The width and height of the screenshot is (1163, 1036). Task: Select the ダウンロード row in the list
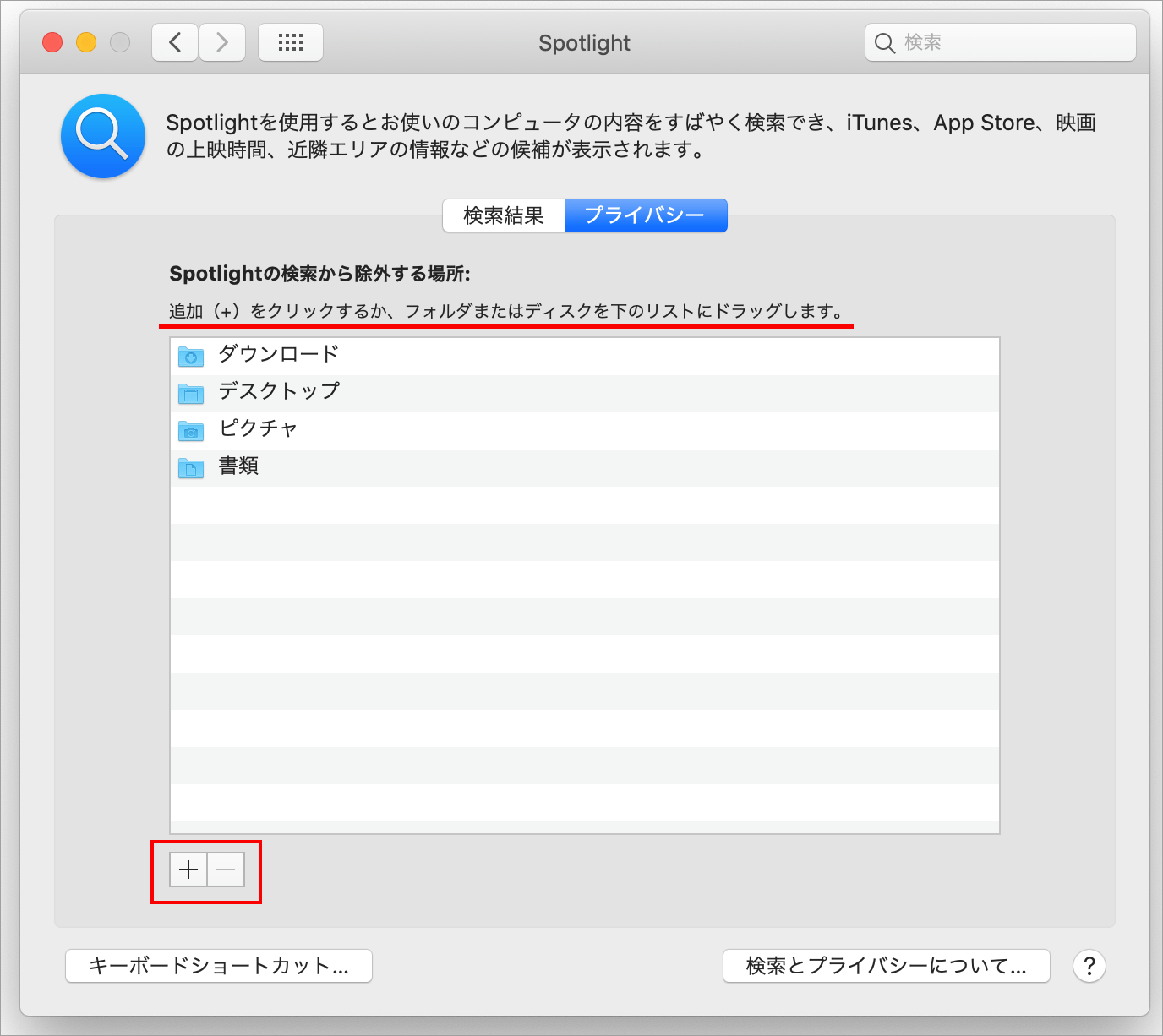[x=507, y=356]
